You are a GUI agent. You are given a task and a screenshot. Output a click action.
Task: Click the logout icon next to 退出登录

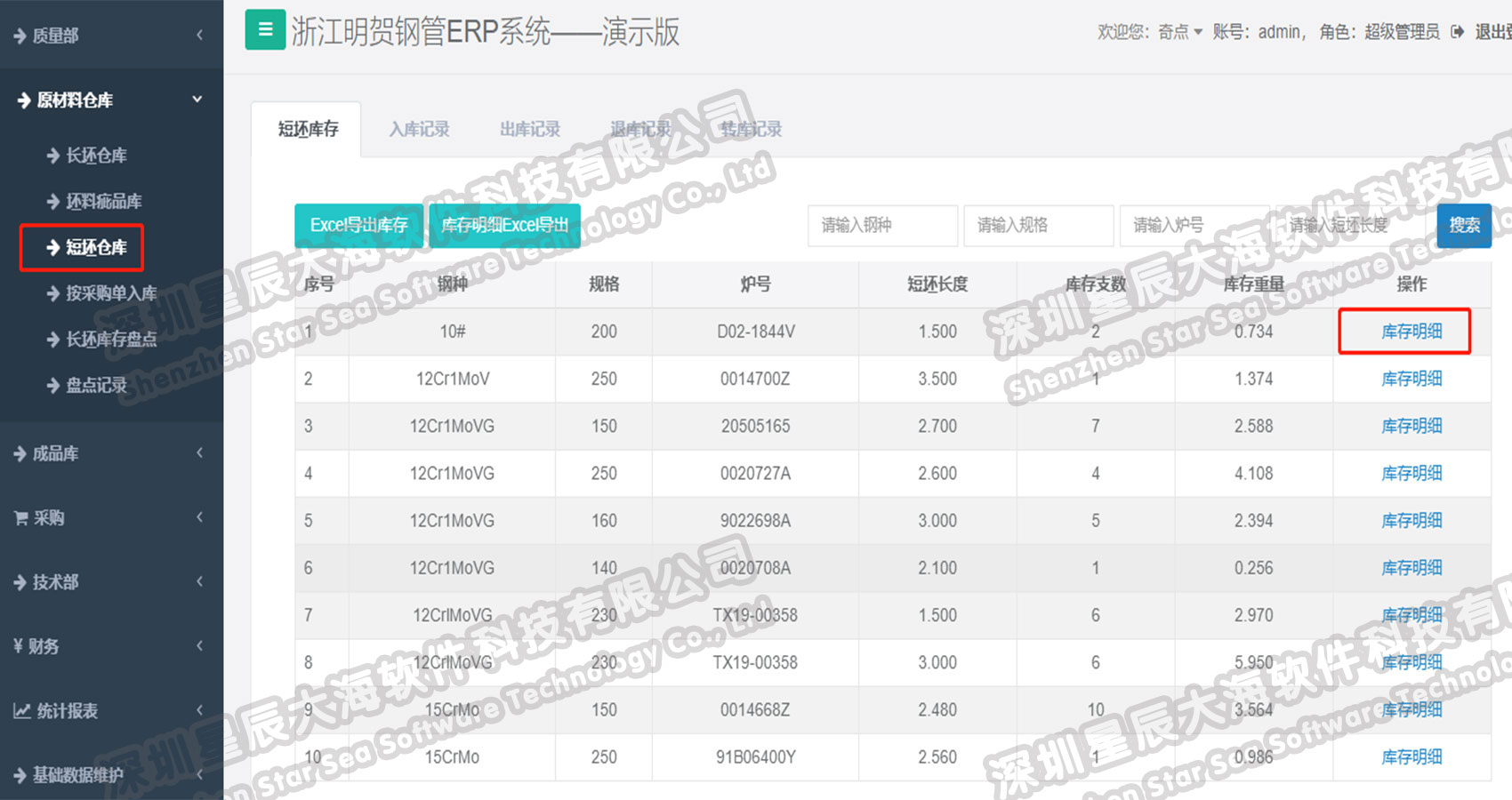pos(1457,32)
